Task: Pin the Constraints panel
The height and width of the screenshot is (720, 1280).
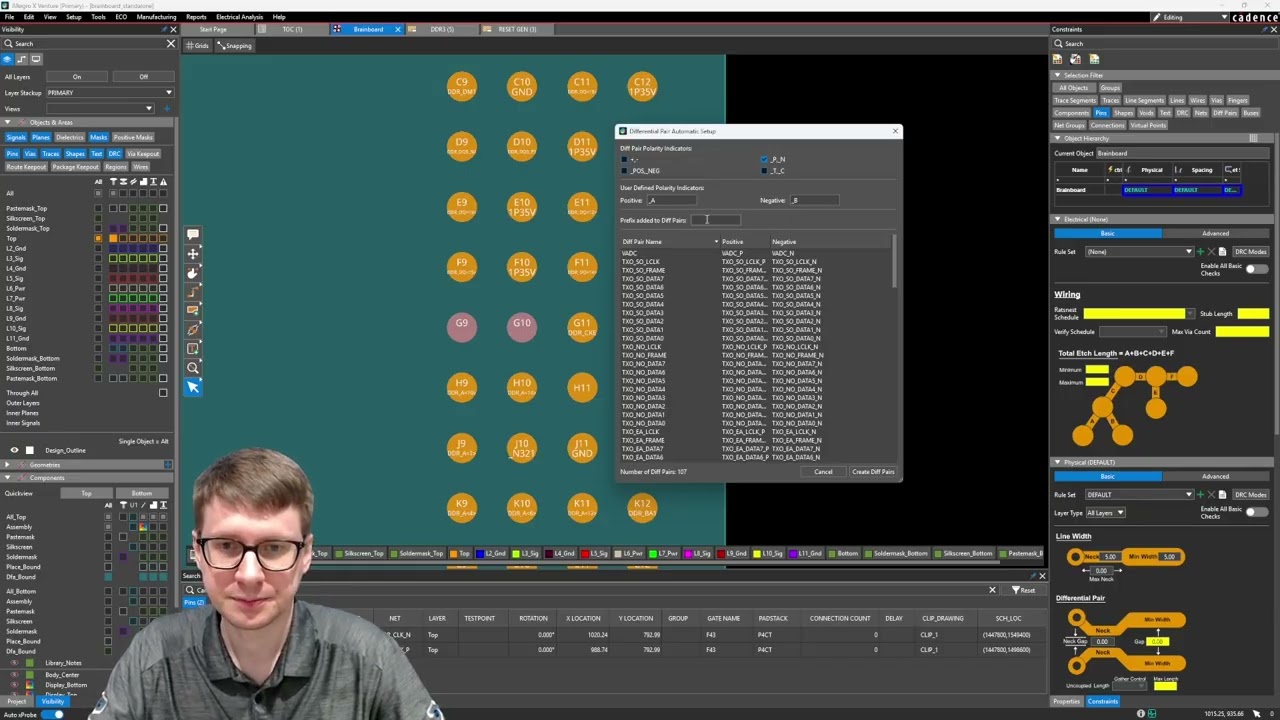Action: [x=1263, y=29]
